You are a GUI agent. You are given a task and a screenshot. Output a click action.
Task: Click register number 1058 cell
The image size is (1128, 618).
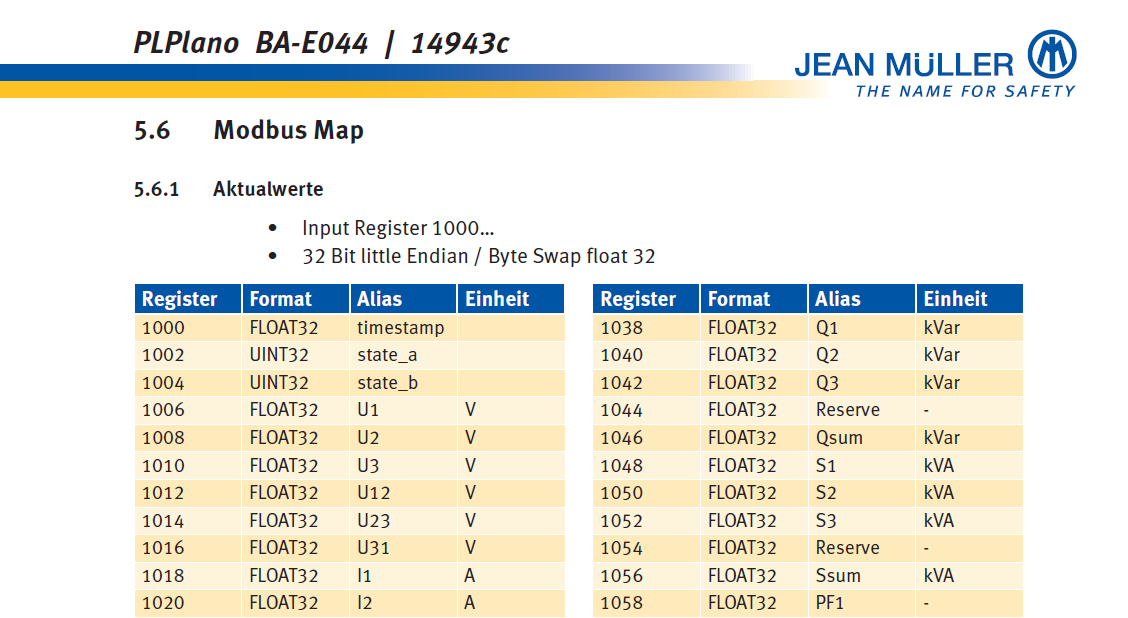click(x=621, y=603)
